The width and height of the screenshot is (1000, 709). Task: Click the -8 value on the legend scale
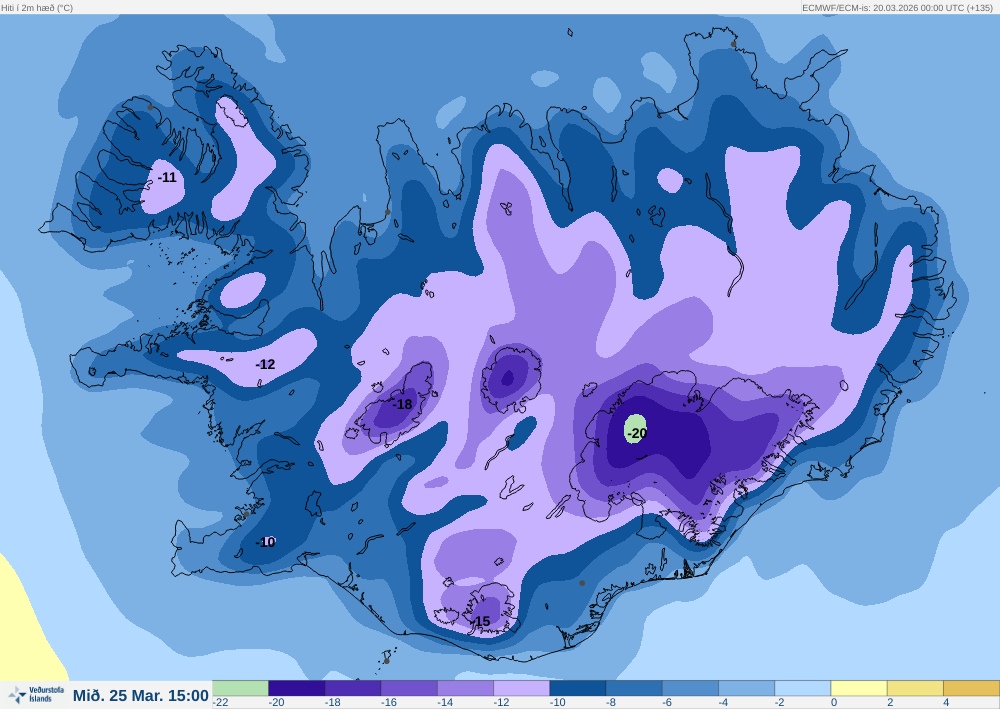coord(611,703)
